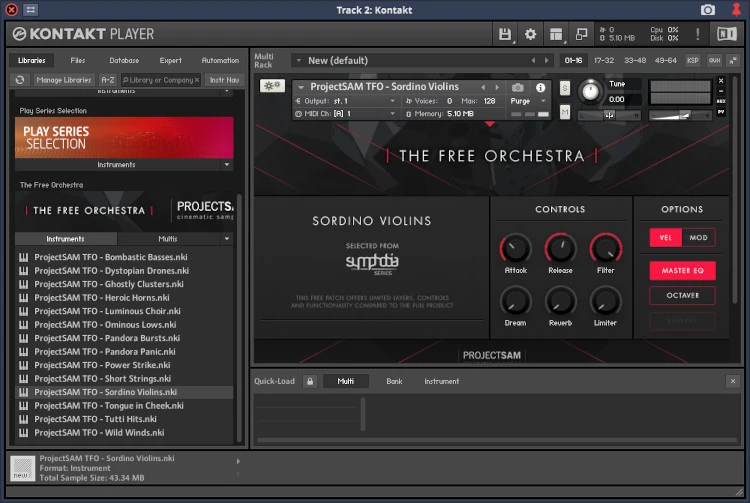The image size is (750, 503).
Task: Show aux sends panel button
Action: (714, 60)
